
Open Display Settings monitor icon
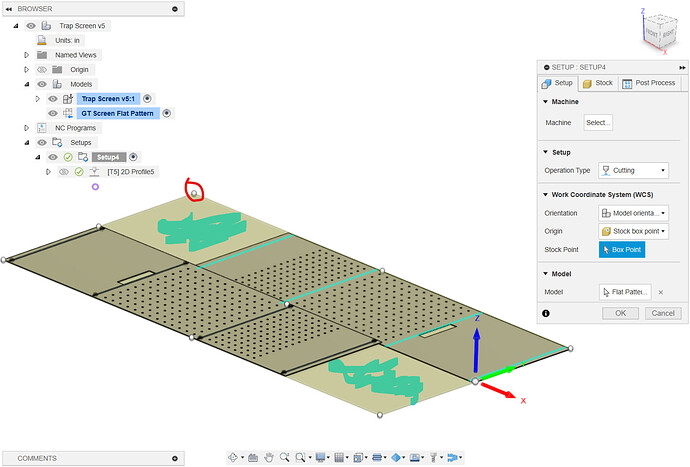tap(321, 457)
